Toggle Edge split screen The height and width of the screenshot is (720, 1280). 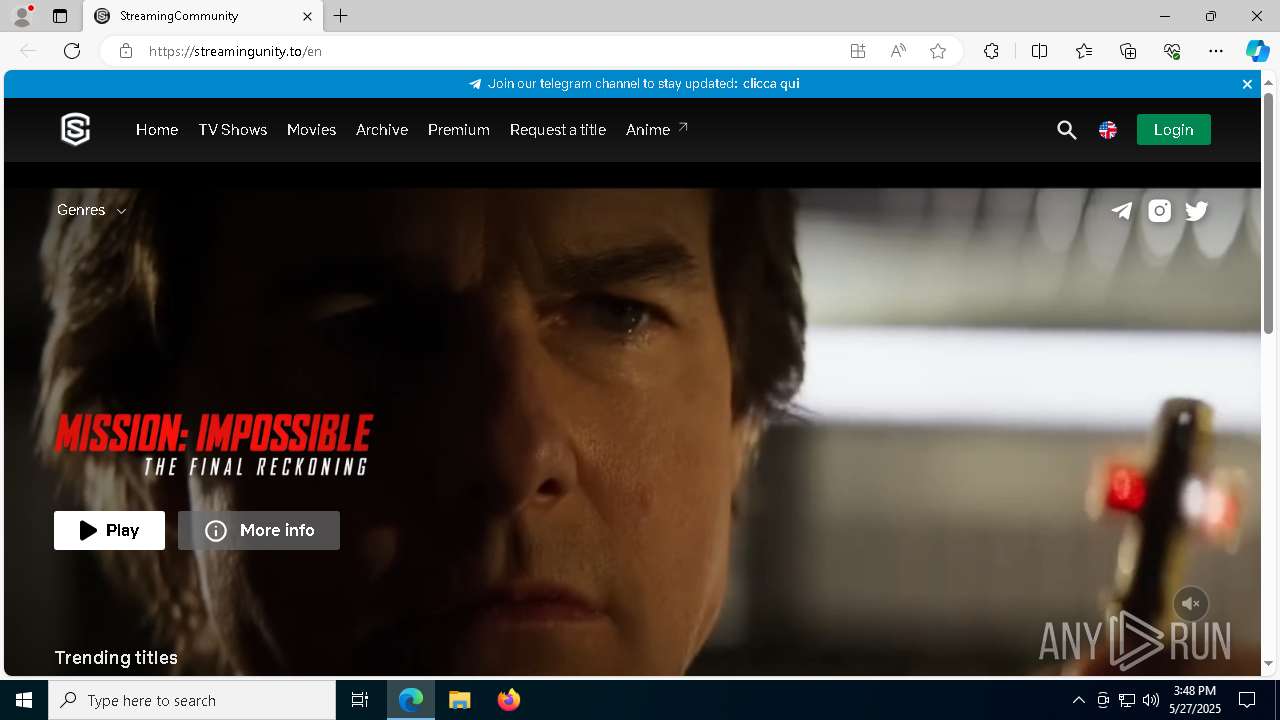point(1039,51)
